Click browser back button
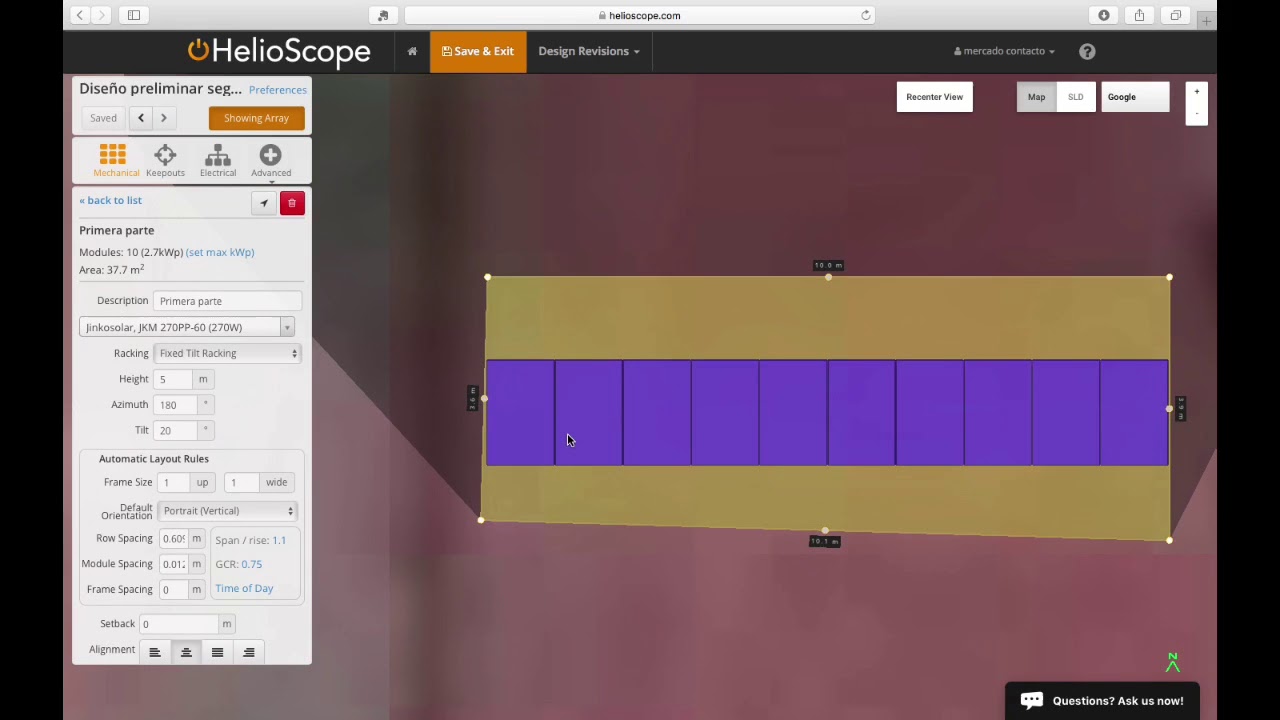The height and width of the screenshot is (720, 1280). pos(80,15)
